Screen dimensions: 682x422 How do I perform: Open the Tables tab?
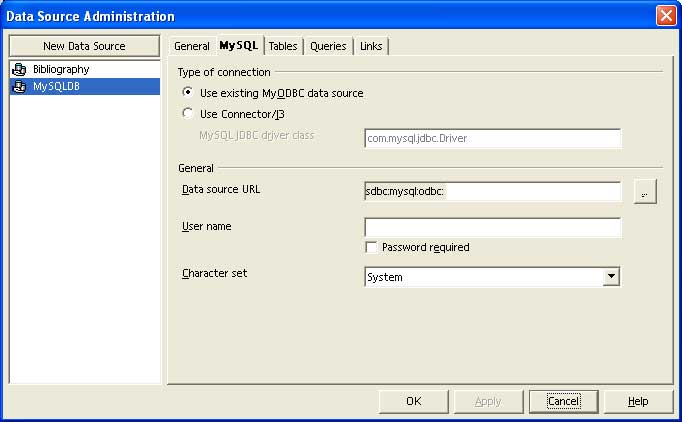(x=283, y=46)
